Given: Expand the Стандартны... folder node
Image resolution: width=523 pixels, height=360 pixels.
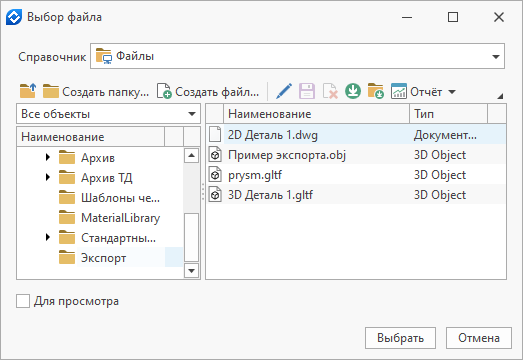Looking at the screenshot, I should [x=48, y=237].
